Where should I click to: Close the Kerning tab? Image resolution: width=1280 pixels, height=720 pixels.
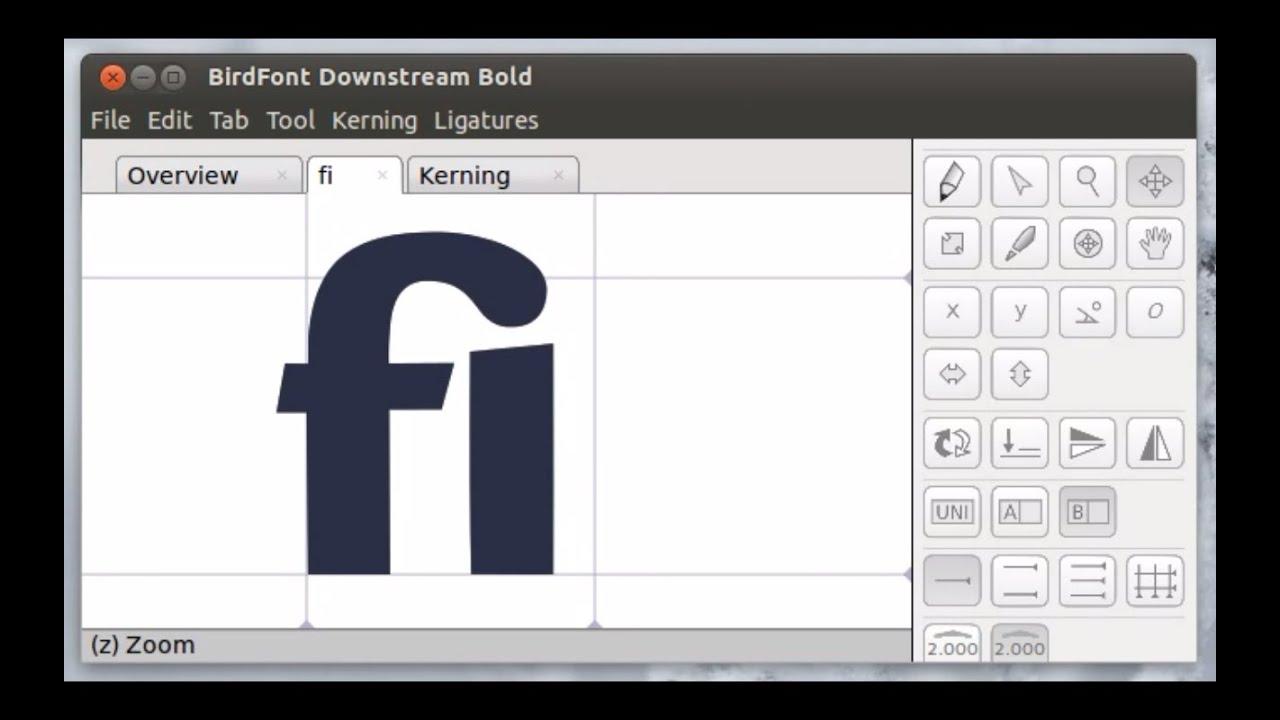point(558,175)
